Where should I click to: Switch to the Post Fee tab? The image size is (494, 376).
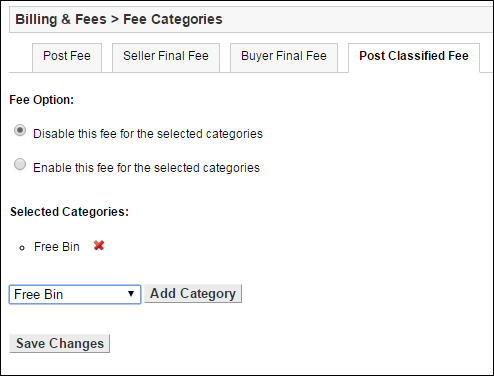pos(67,57)
